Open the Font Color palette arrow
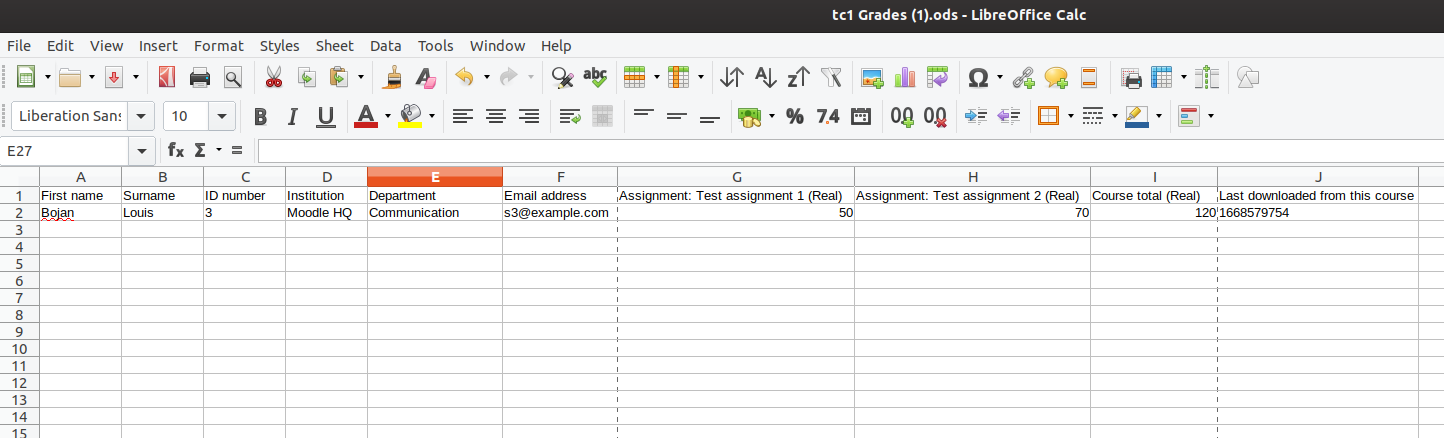The image size is (1444, 438). coord(388,116)
